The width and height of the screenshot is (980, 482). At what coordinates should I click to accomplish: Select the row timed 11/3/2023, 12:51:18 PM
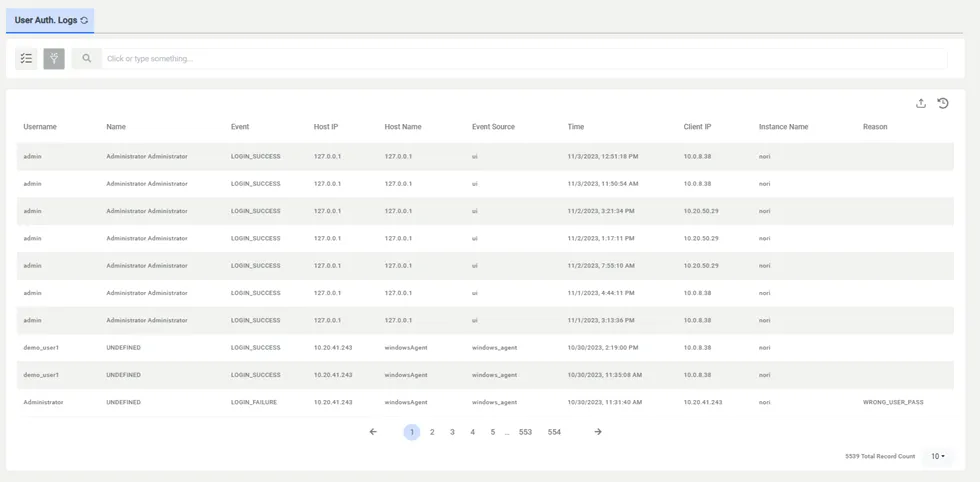pyautogui.click(x=486, y=156)
